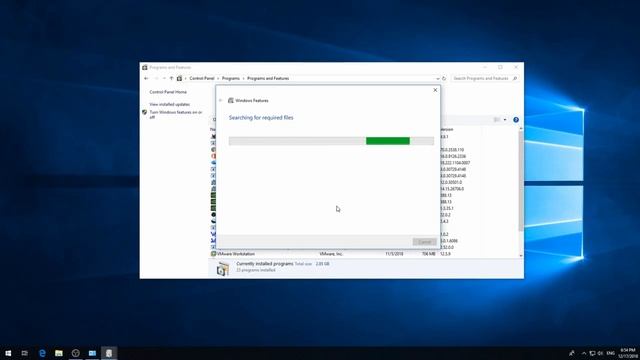Click the scroll up arrow of program list

click(x=521, y=129)
